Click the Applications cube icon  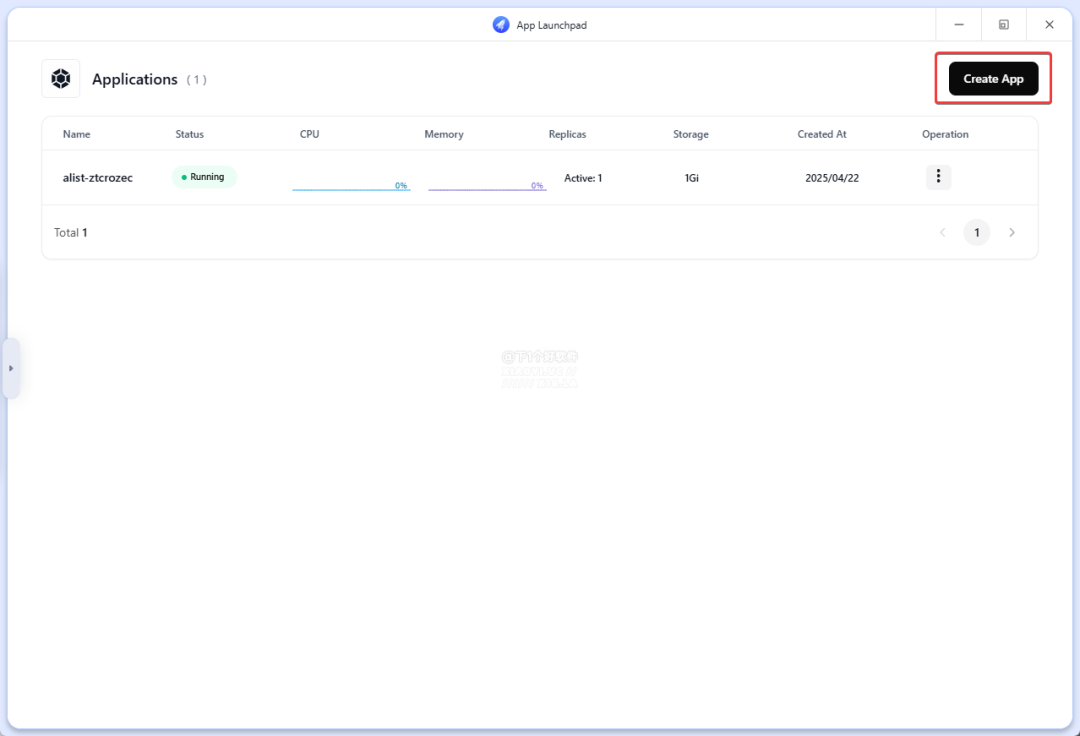(61, 79)
